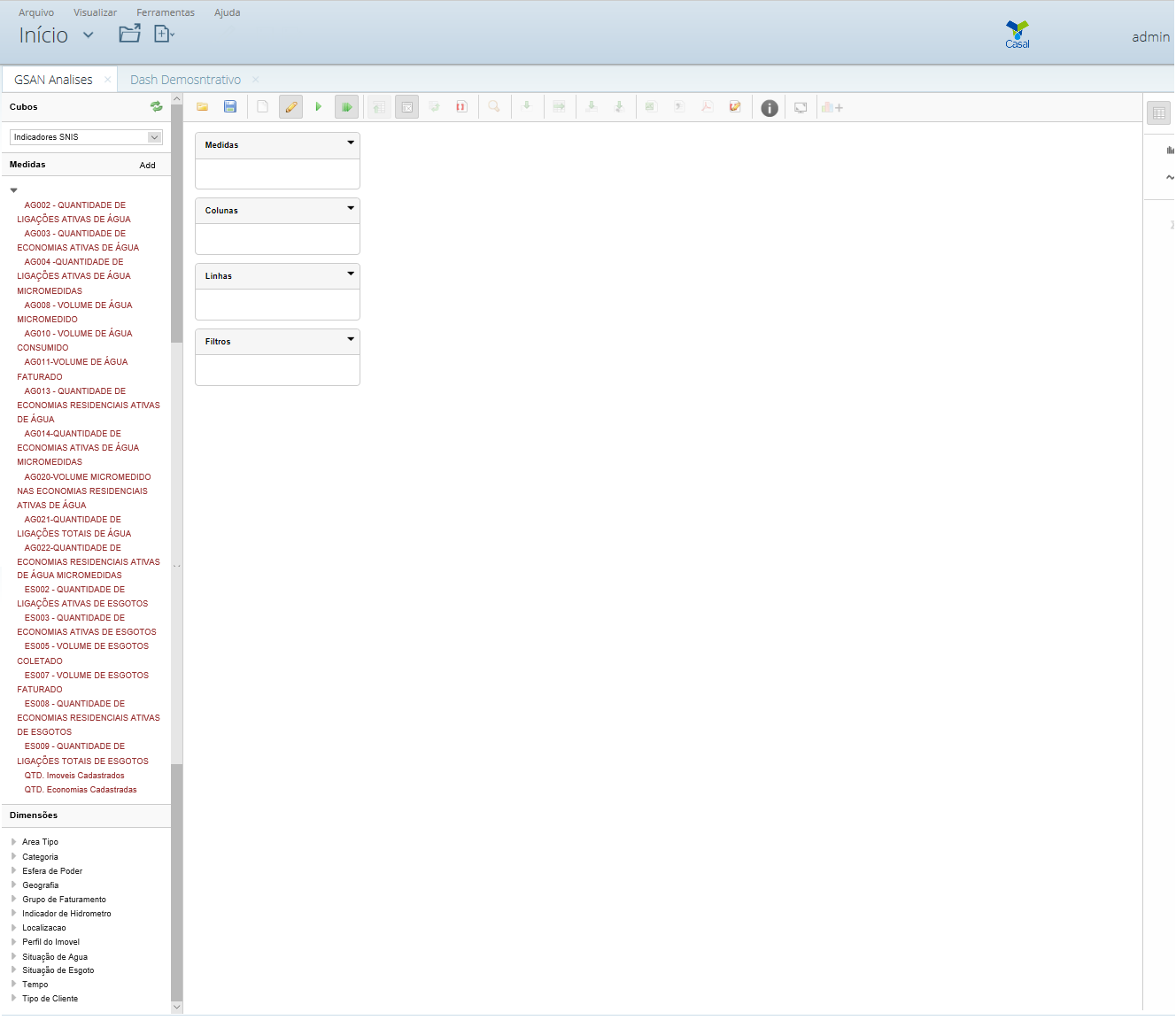Click Add next to the Medidas heading
The width and height of the screenshot is (1176, 1020).
[x=147, y=166]
